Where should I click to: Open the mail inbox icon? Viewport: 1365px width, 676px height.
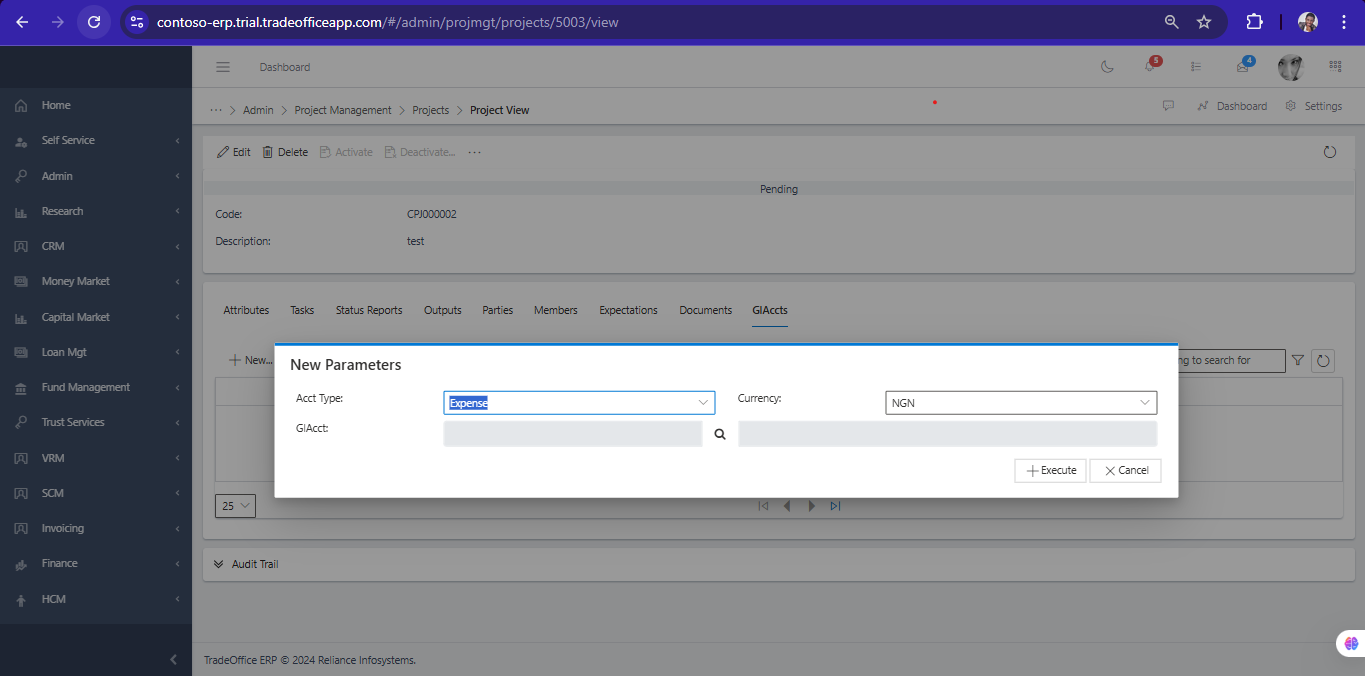pos(1242,67)
